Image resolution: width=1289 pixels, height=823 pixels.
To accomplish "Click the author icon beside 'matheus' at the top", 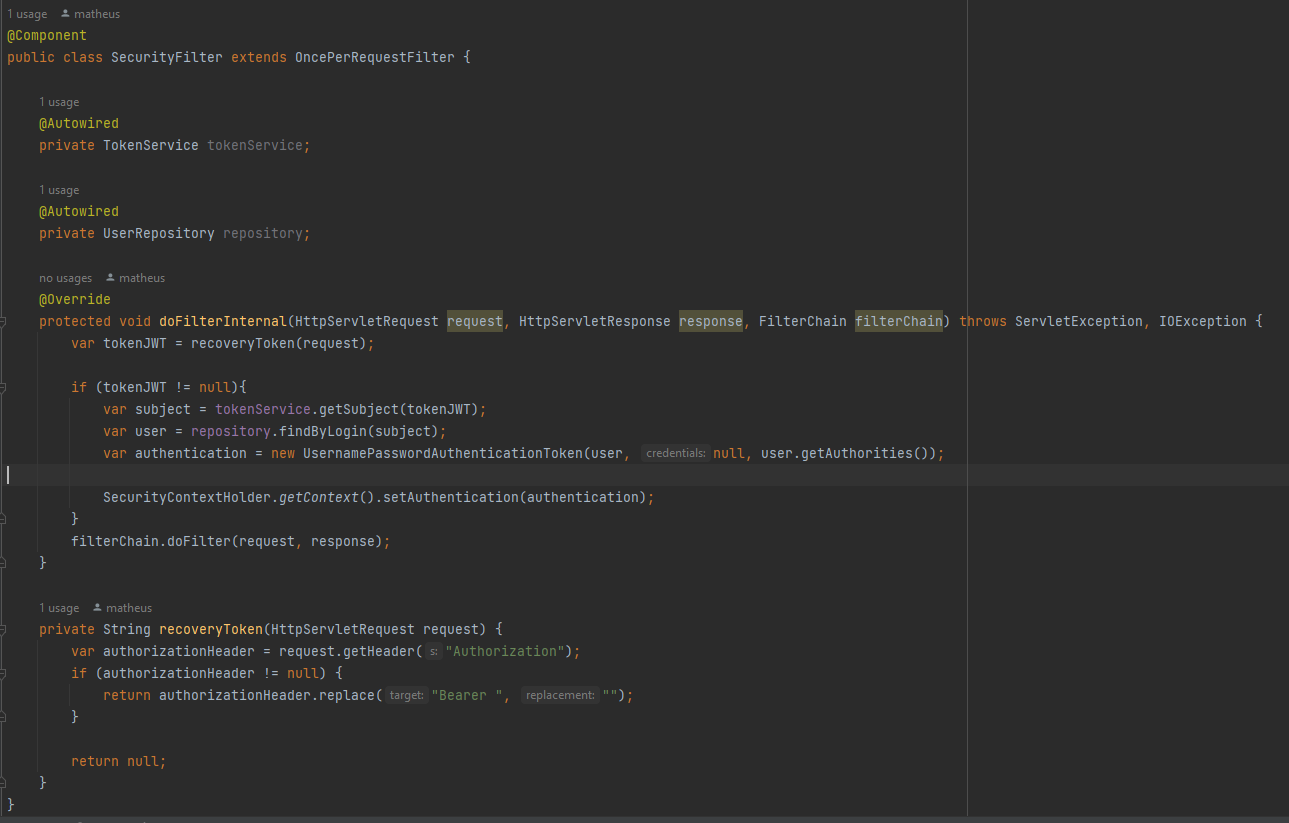I will point(66,14).
